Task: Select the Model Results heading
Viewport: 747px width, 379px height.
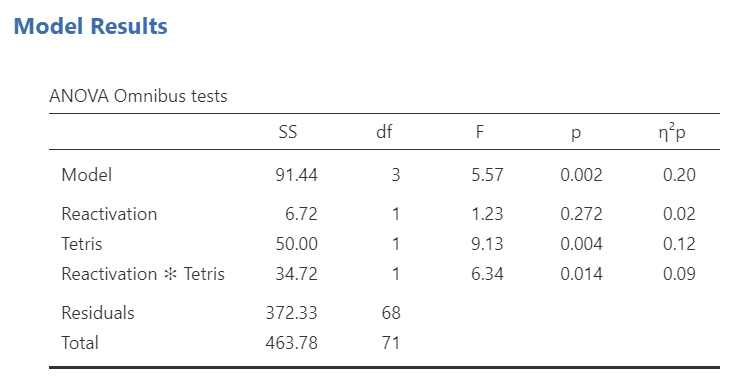Action: (91, 26)
